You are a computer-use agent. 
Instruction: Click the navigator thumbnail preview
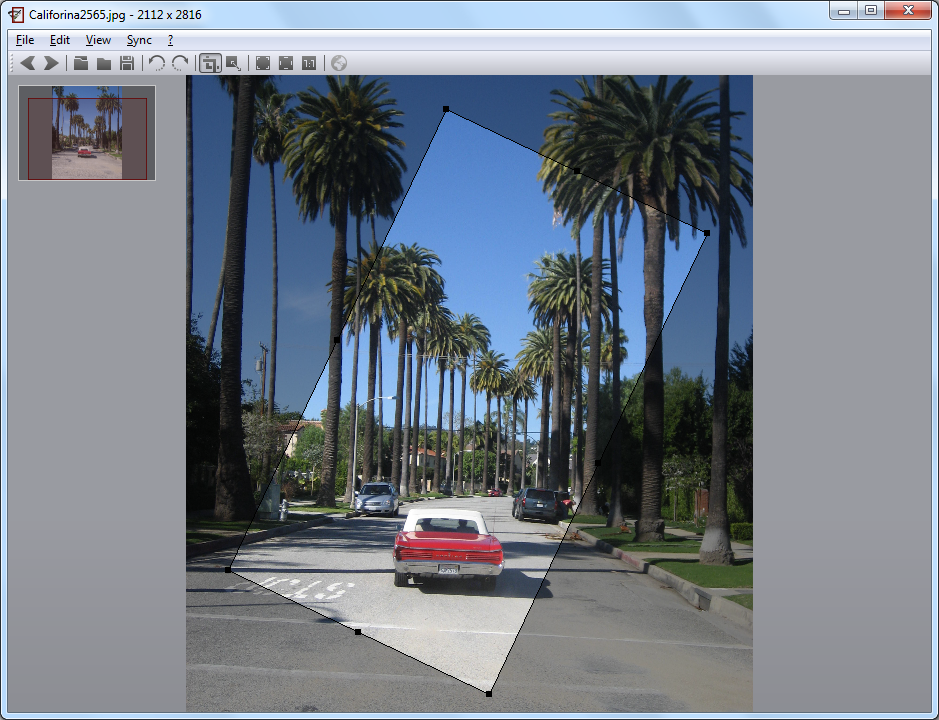click(87, 133)
